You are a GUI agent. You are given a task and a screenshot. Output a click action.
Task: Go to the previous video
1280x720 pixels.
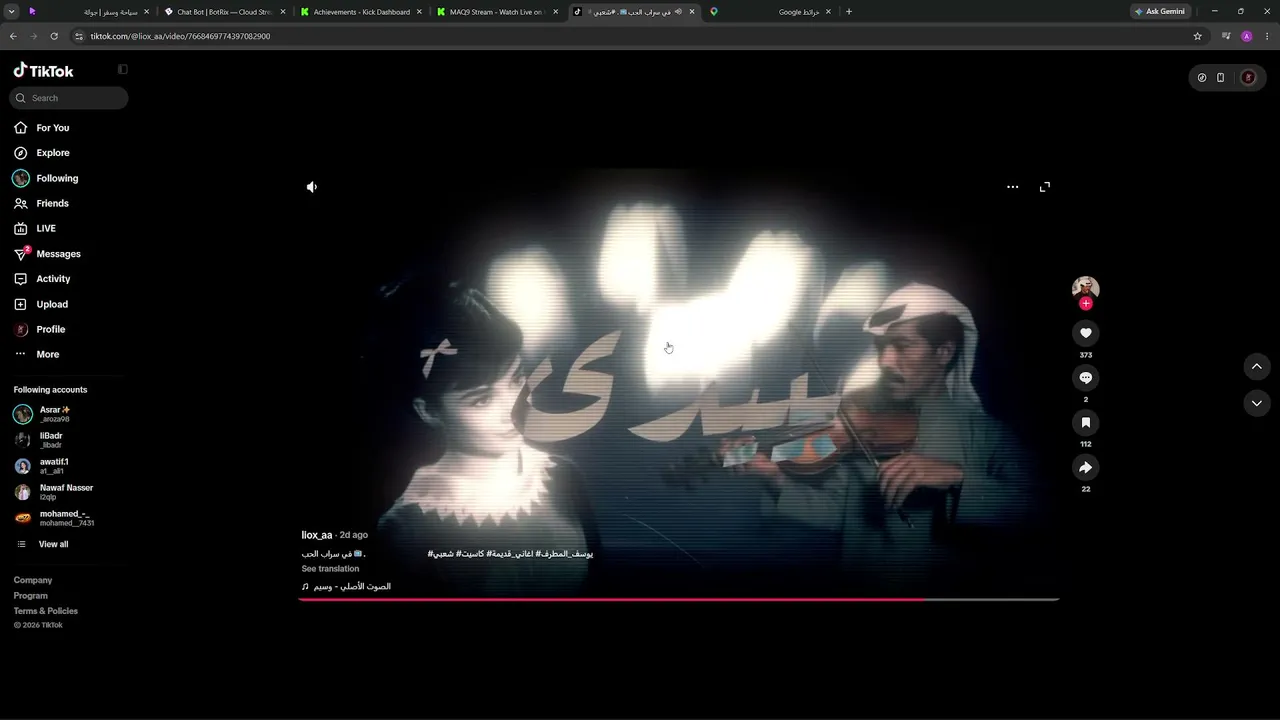[x=1257, y=367]
